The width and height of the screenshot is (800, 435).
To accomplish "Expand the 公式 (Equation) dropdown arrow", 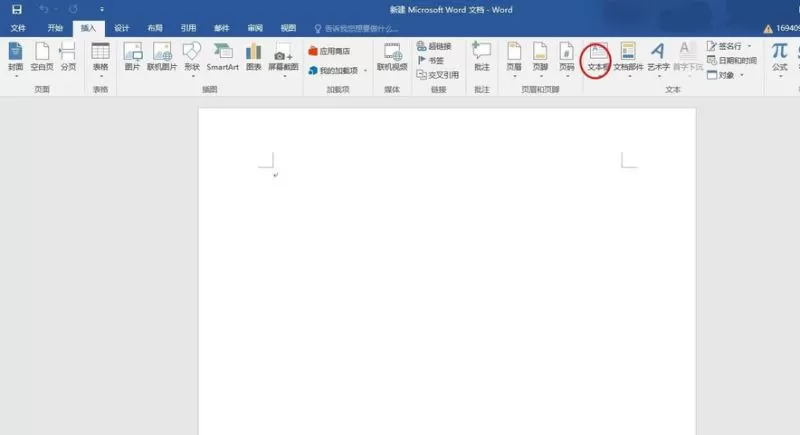I will point(780,76).
